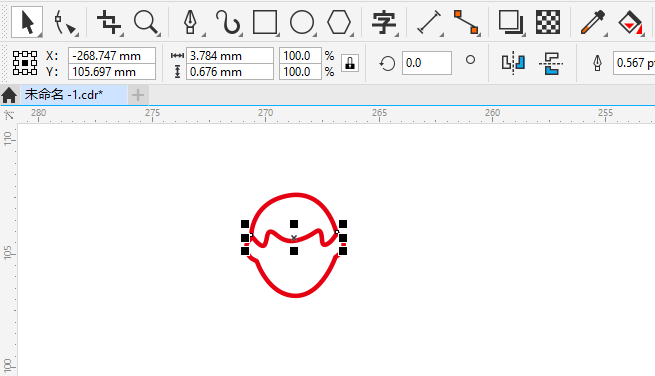Select the Drop shadow tool
Image resolution: width=655 pixels, height=376 pixels.
point(511,23)
